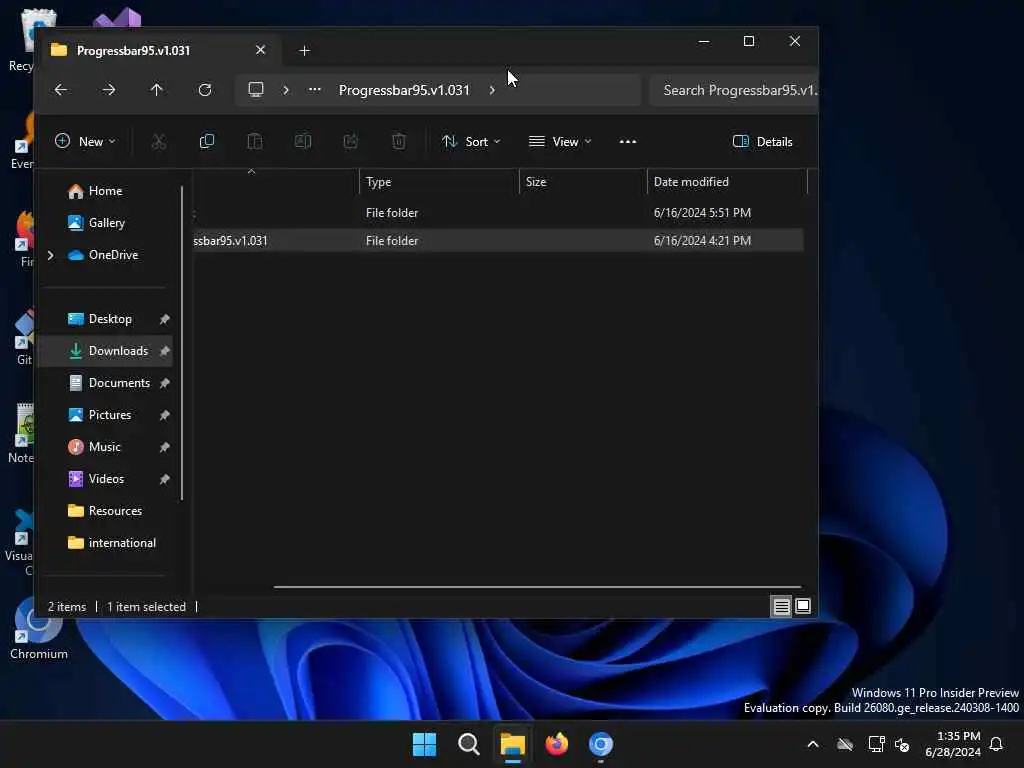Expand the OneDrive tree node
The height and width of the screenshot is (768, 1024).
click(51, 255)
